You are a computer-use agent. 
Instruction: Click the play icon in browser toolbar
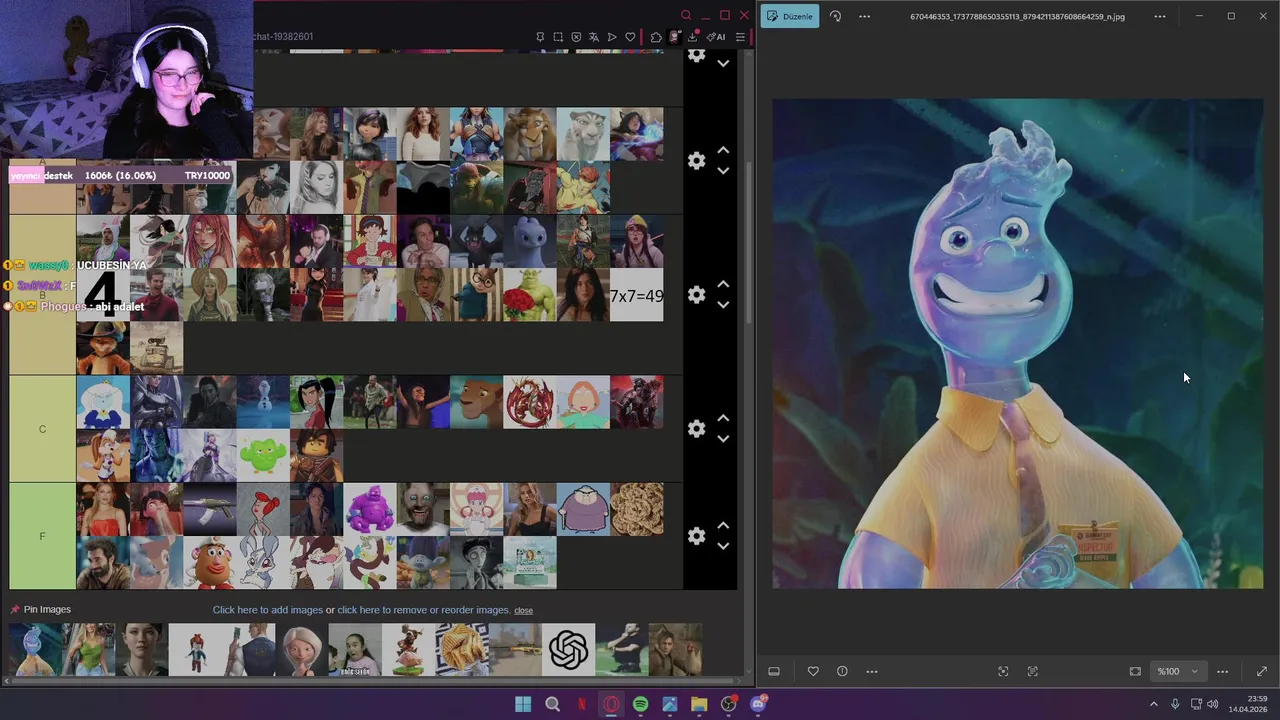612,37
